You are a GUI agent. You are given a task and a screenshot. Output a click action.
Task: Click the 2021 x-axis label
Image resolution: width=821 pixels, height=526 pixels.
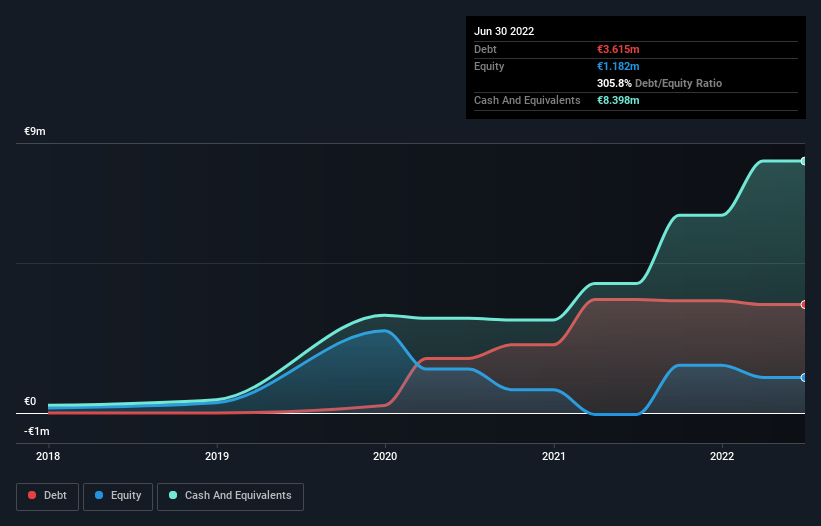(x=553, y=456)
